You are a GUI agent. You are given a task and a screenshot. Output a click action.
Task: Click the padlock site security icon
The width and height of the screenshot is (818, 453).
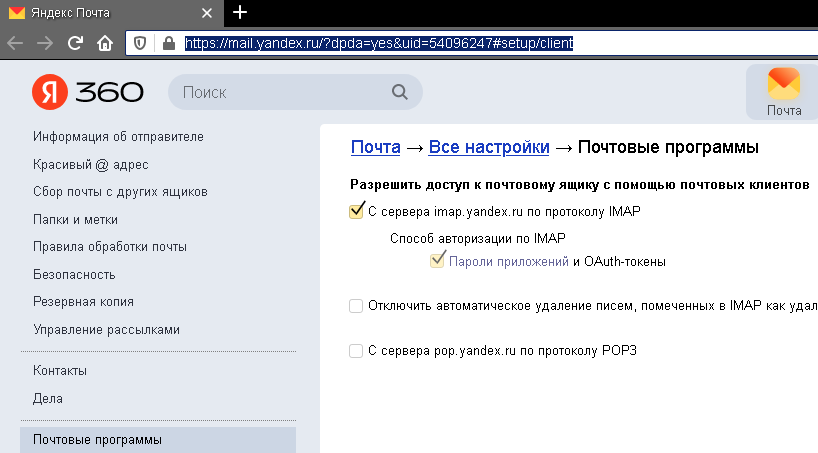click(x=167, y=43)
